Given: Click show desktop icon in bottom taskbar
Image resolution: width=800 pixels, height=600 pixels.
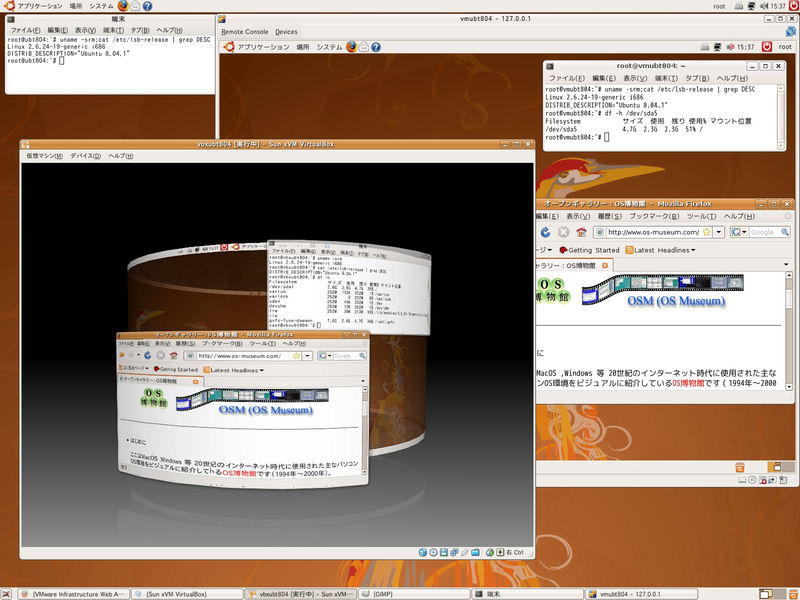Looking at the screenshot, I should [x=7, y=594].
